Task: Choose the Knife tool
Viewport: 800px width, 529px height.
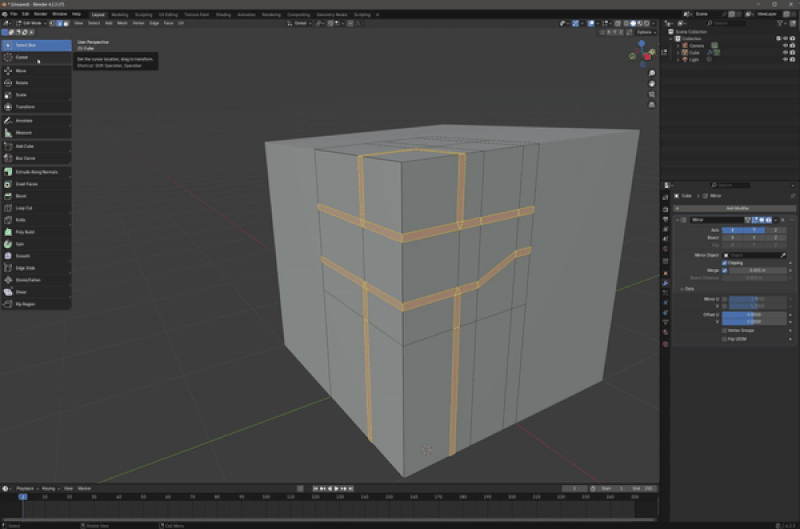Action: point(22,220)
